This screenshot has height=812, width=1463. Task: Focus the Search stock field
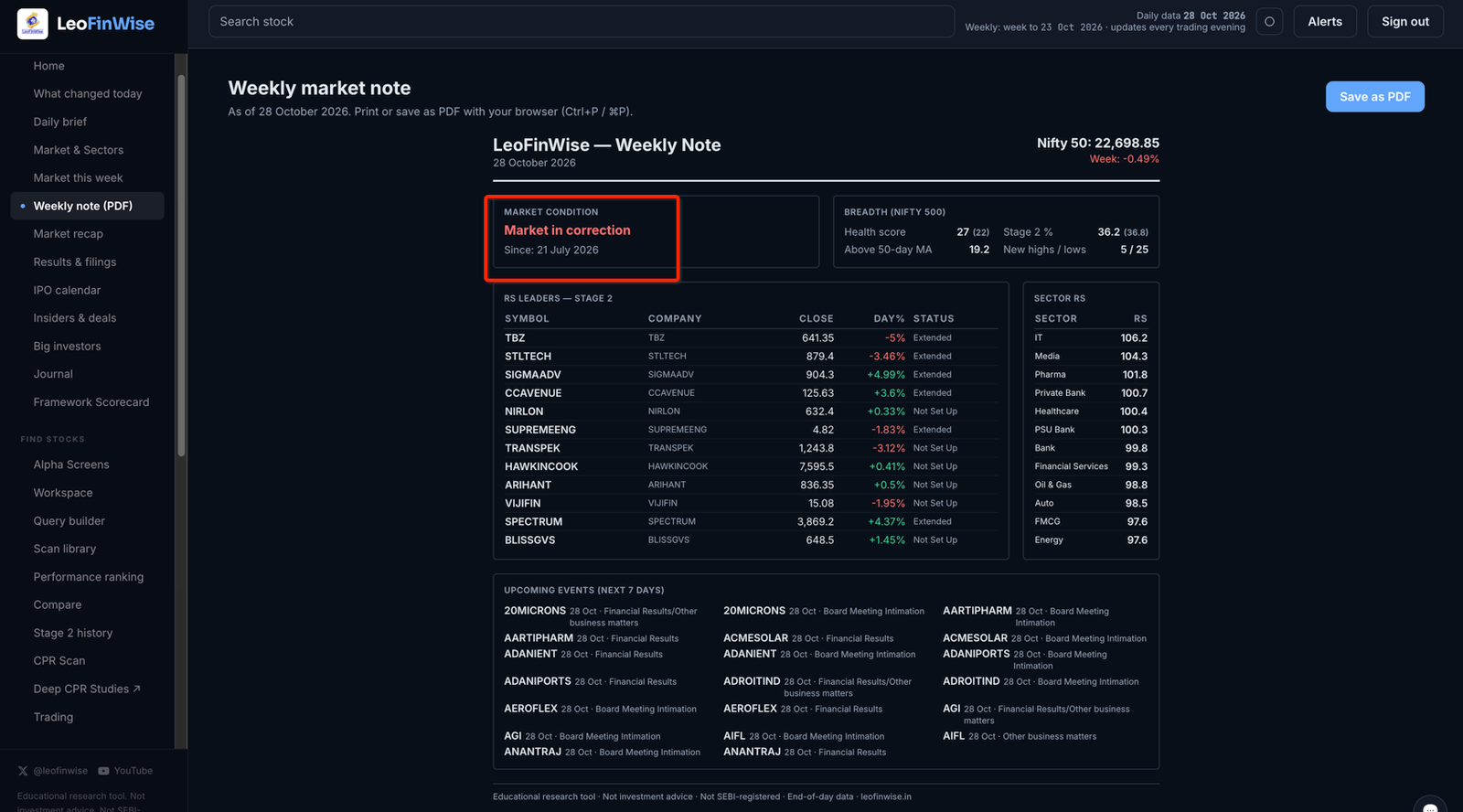[582, 22]
